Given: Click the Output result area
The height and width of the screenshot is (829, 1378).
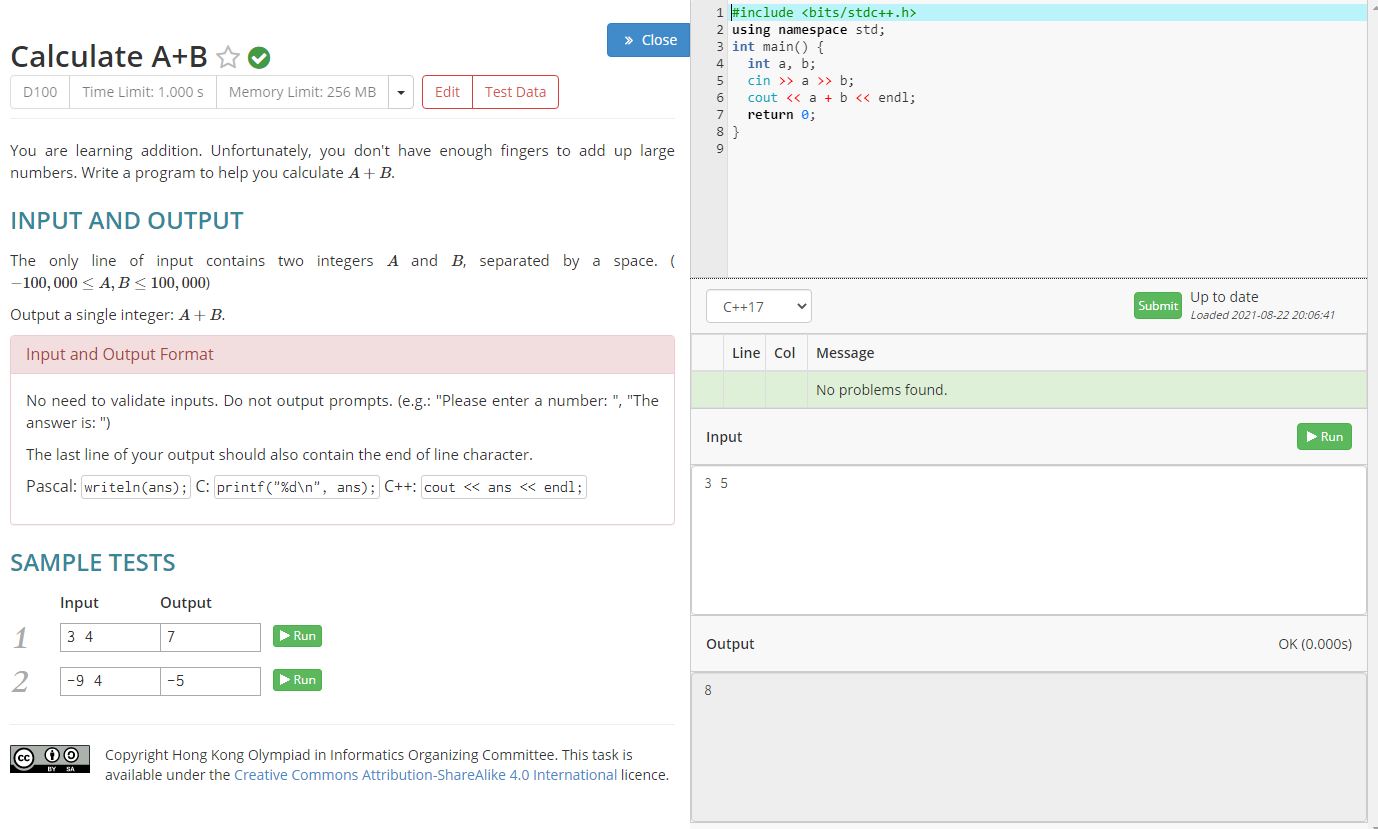Looking at the screenshot, I should point(1028,746).
